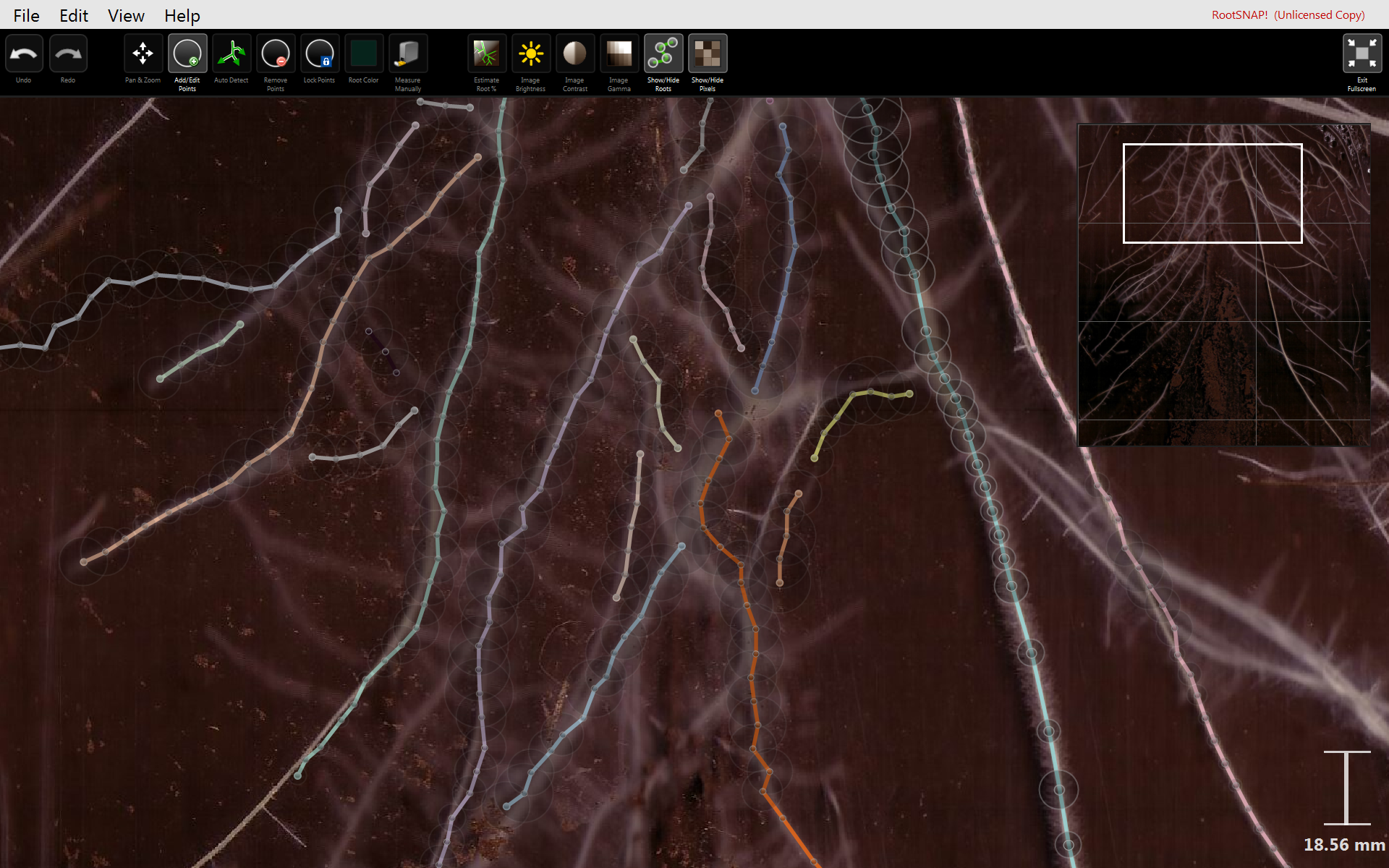Open the File menu
The image size is (1389, 868).
(x=26, y=15)
